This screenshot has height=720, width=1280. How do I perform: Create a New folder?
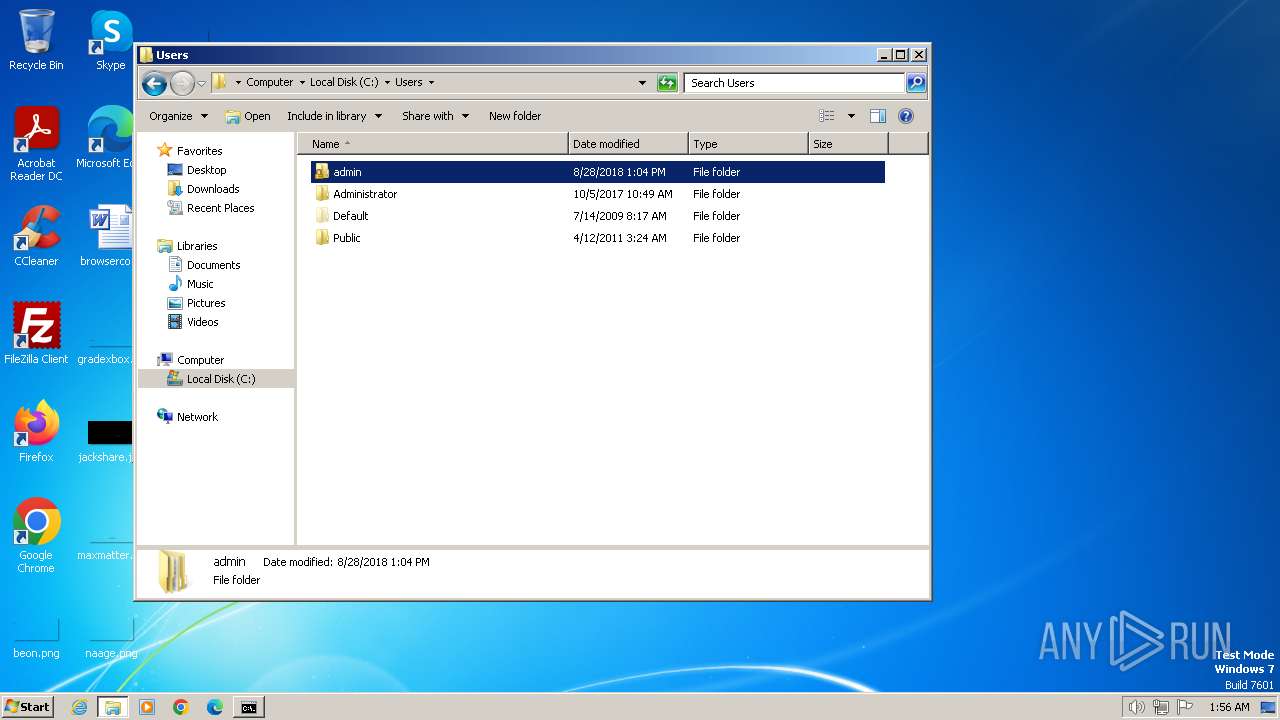click(515, 116)
